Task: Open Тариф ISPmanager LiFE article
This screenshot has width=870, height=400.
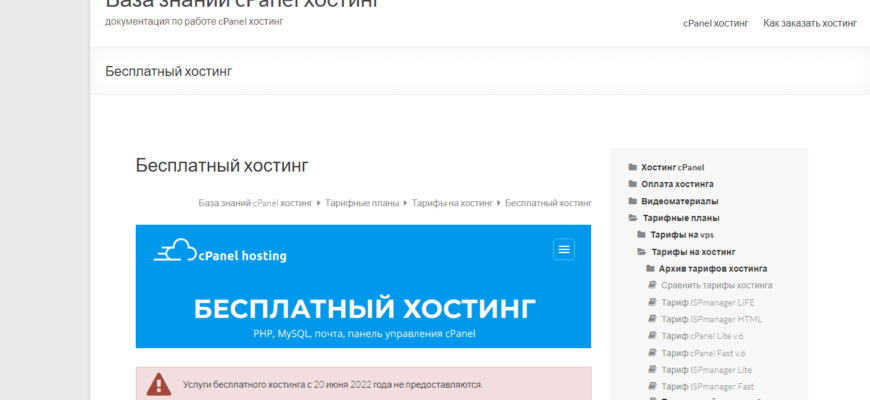Action: click(708, 302)
